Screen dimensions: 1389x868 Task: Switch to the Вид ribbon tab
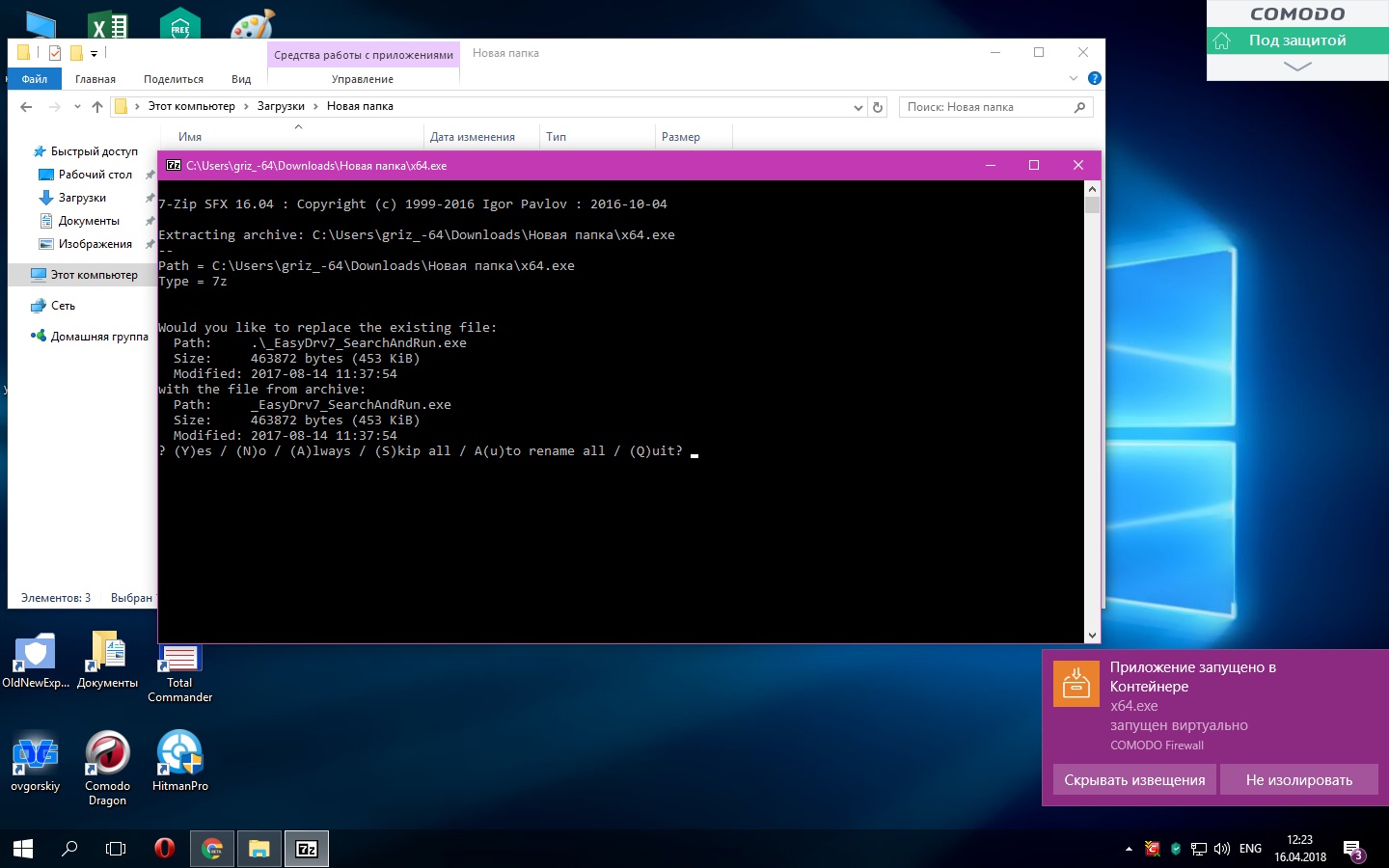(241, 79)
